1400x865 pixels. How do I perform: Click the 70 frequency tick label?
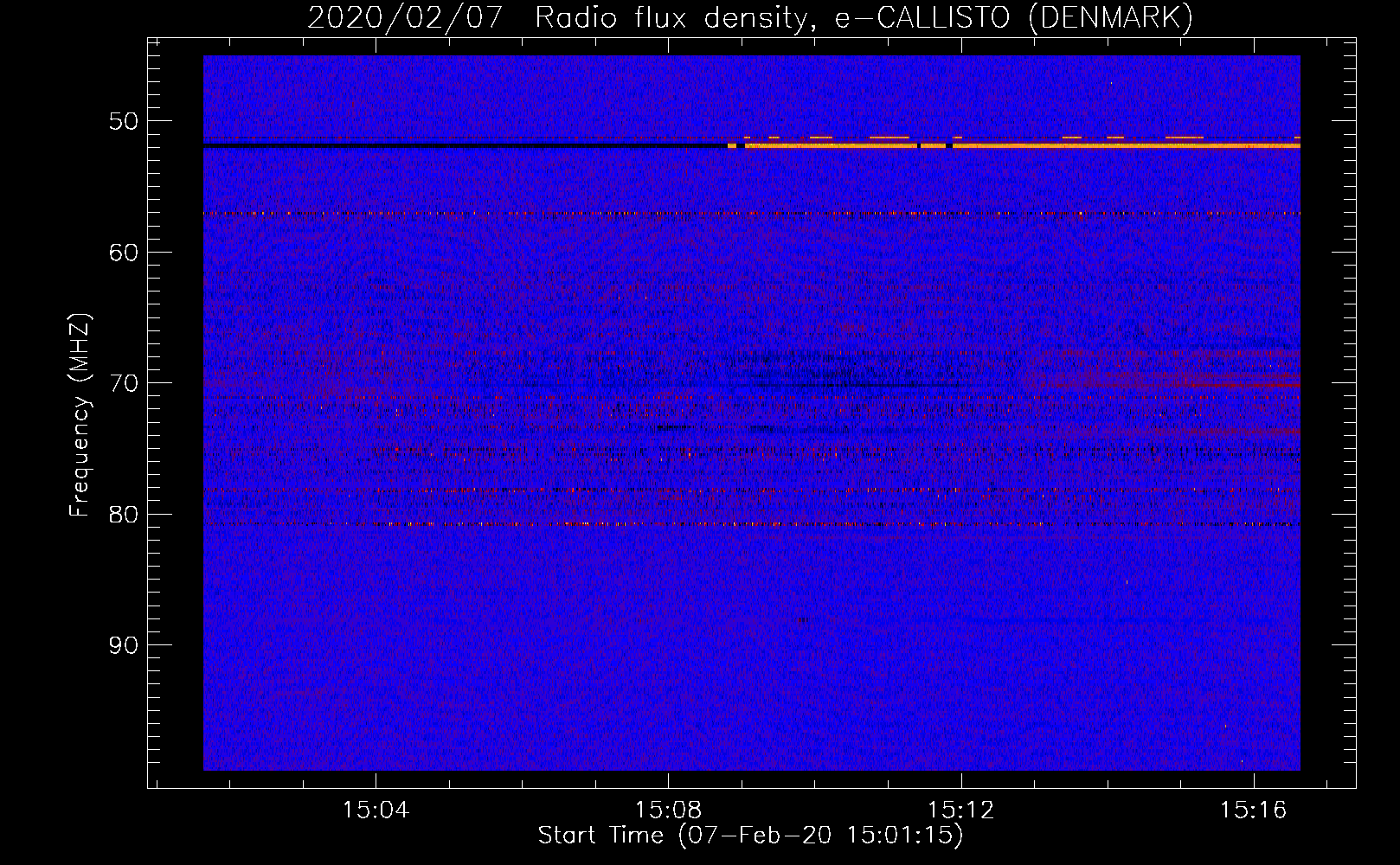pos(124,383)
